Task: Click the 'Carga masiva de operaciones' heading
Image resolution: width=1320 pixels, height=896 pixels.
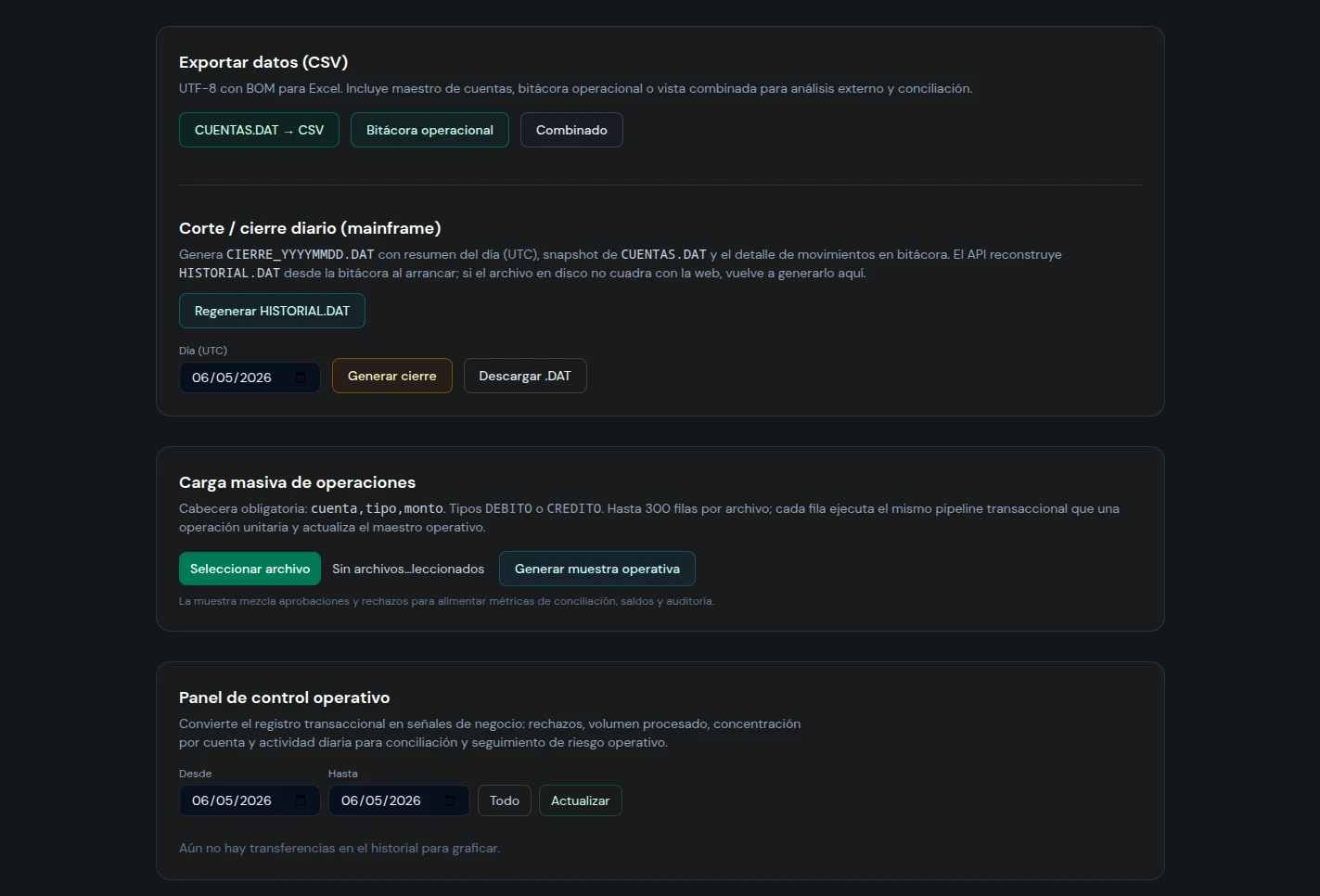Action: coord(297,482)
